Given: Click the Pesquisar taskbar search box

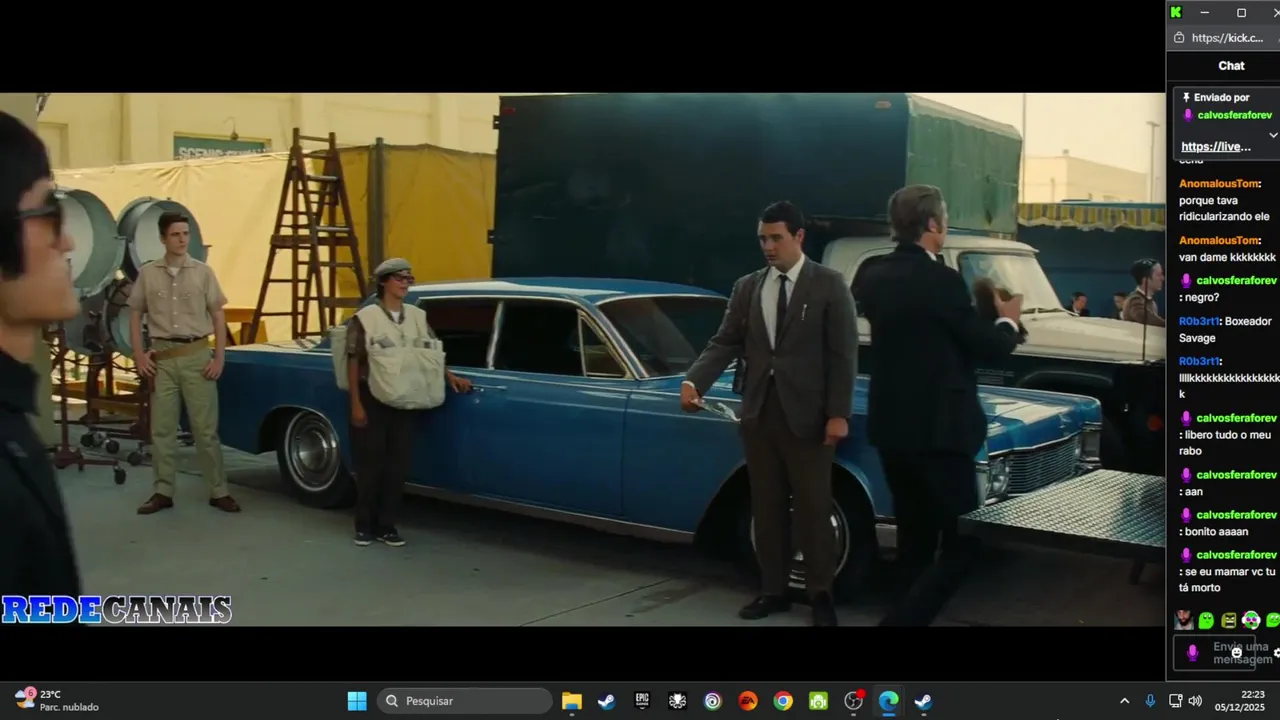Looking at the screenshot, I should coord(465,701).
